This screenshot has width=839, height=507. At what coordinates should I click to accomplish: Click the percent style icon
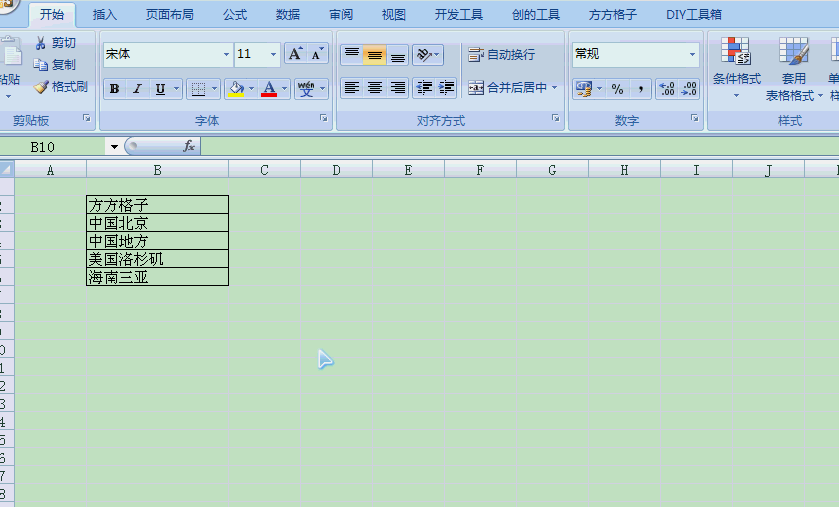tap(617, 89)
